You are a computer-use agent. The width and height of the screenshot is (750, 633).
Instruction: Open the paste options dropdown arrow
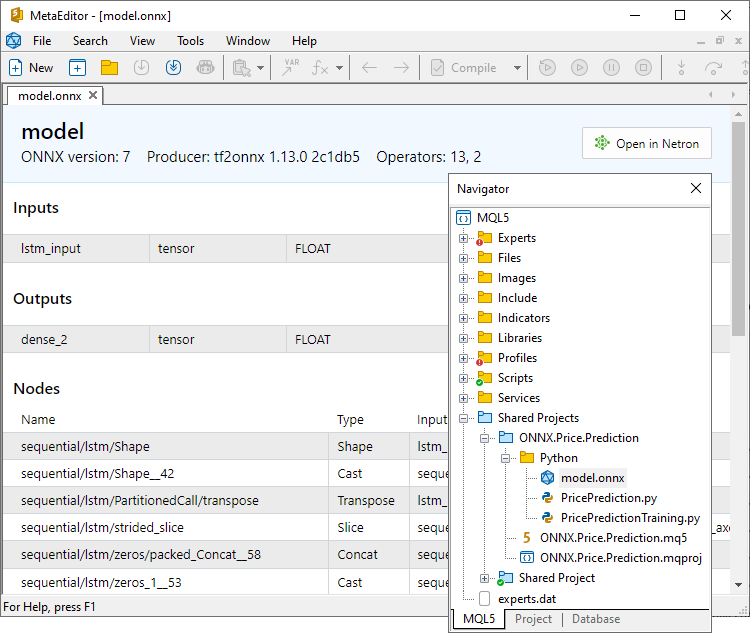(x=260, y=68)
